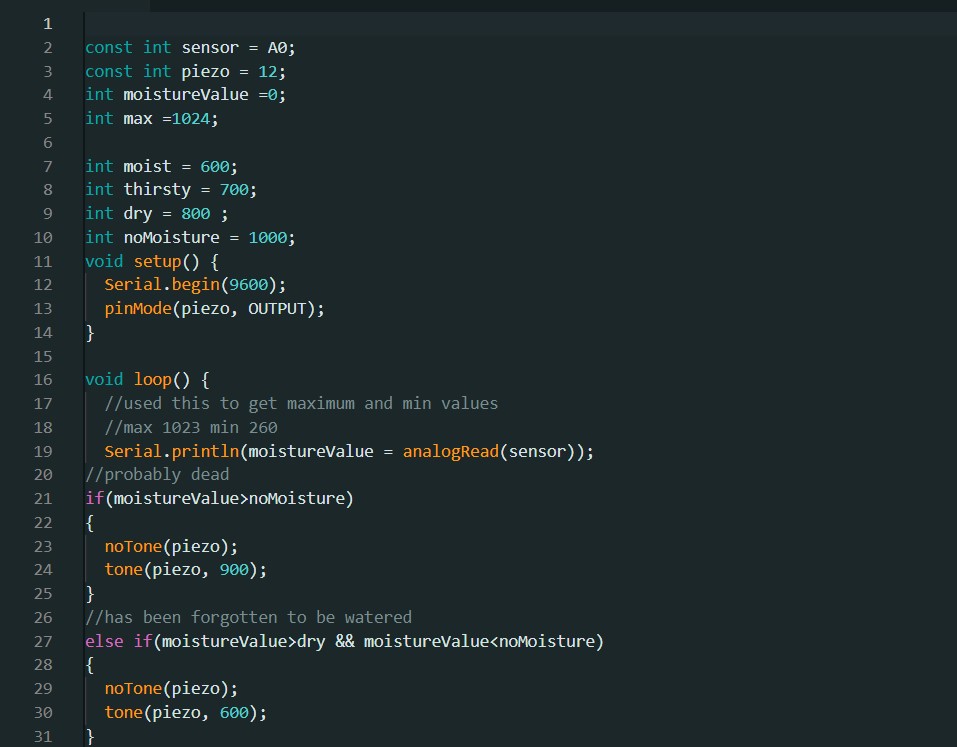Image resolution: width=957 pixels, height=747 pixels.
Task: Click 'setup' in 'void setup() {'
Action: [157, 261]
